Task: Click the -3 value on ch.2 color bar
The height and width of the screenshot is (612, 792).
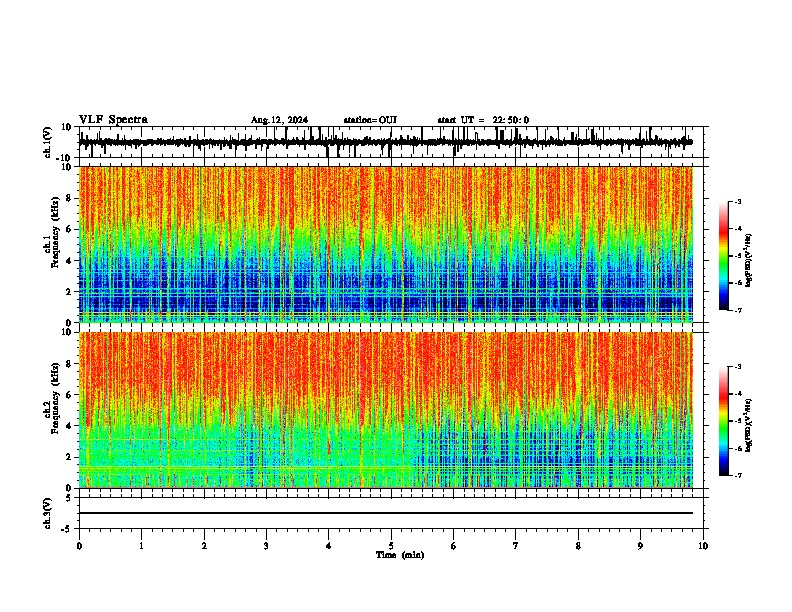Action: point(737,367)
